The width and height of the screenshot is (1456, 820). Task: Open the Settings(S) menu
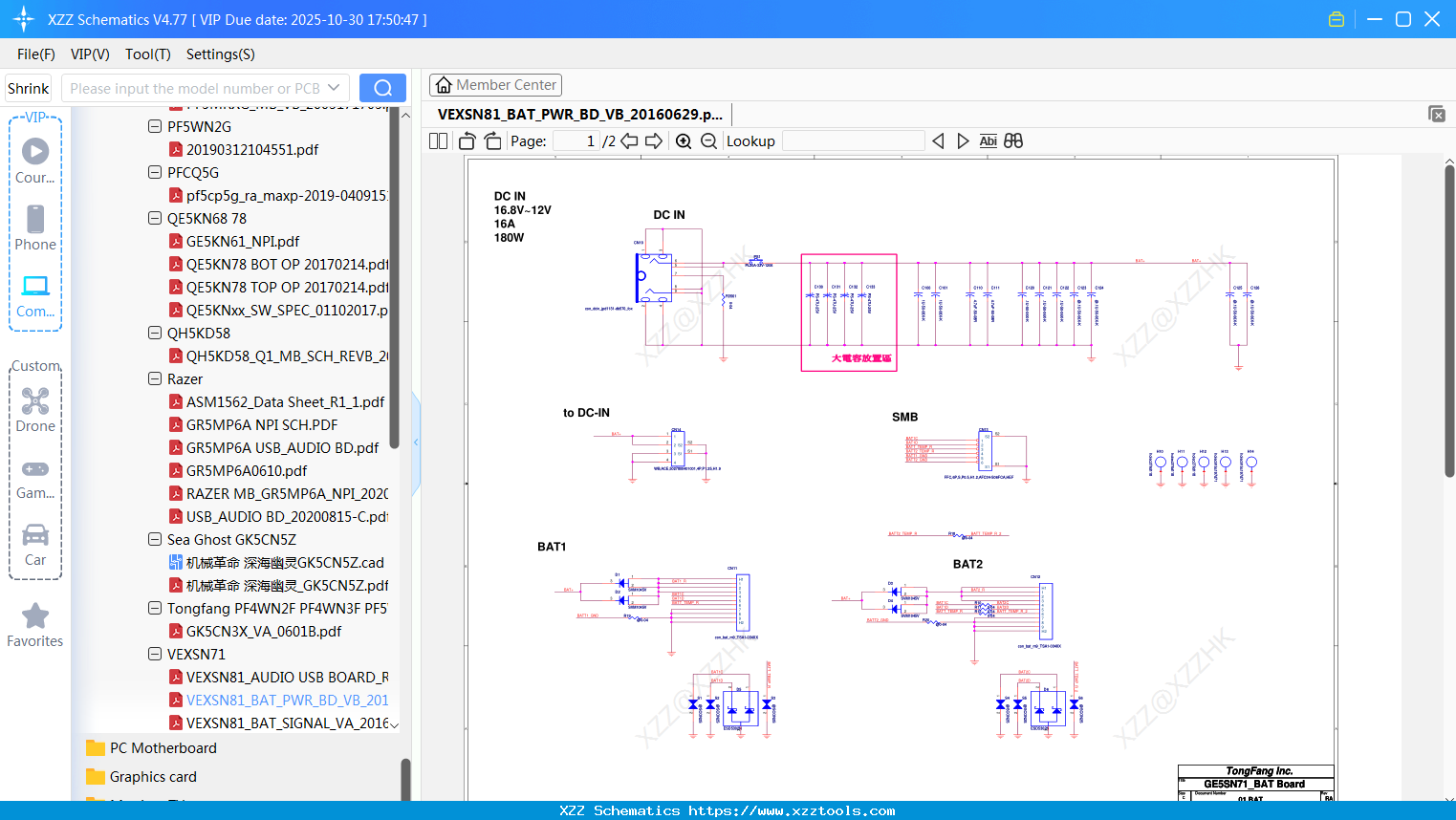(x=220, y=54)
